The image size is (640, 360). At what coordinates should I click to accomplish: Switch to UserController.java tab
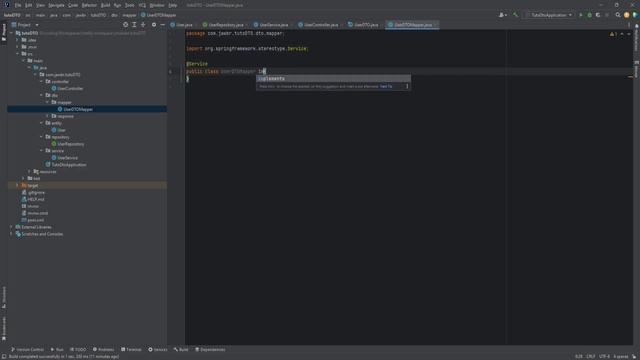[319, 25]
